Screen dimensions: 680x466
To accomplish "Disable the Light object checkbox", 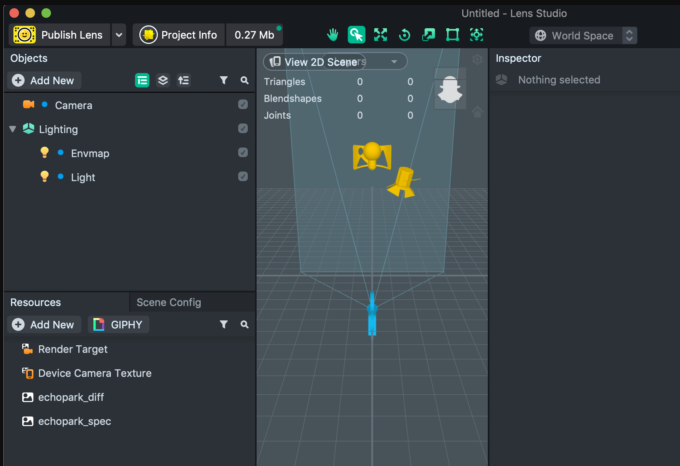I will [x=243, y=176].
